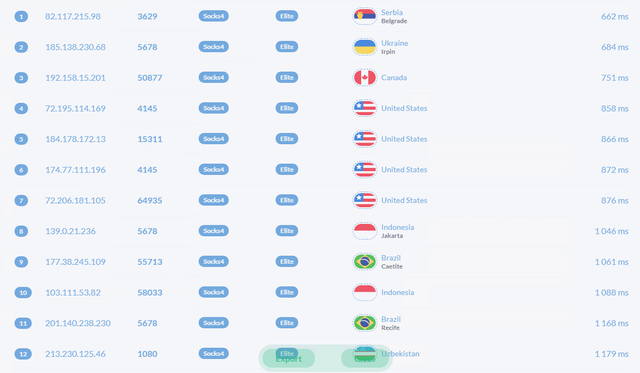Click the Elite tag in row 5
The width and height of the screenshot is (640, 373).
[x=287, y=139]
